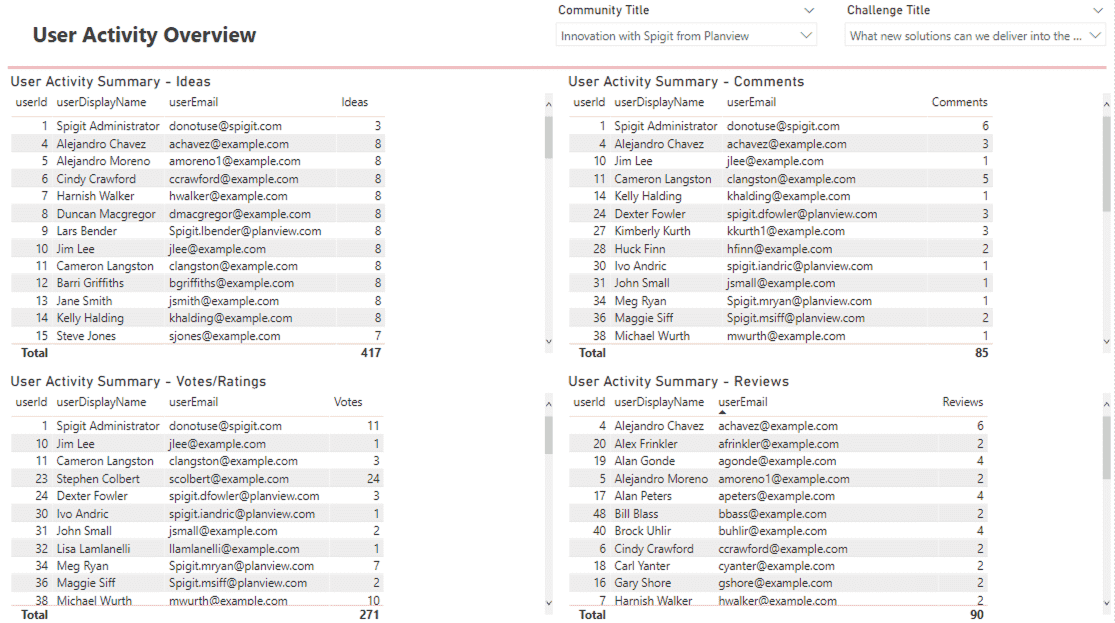This screenshot has width=1115, height=623.
Task: Sort Comments table by Comments column
Action: pos(959,101)
